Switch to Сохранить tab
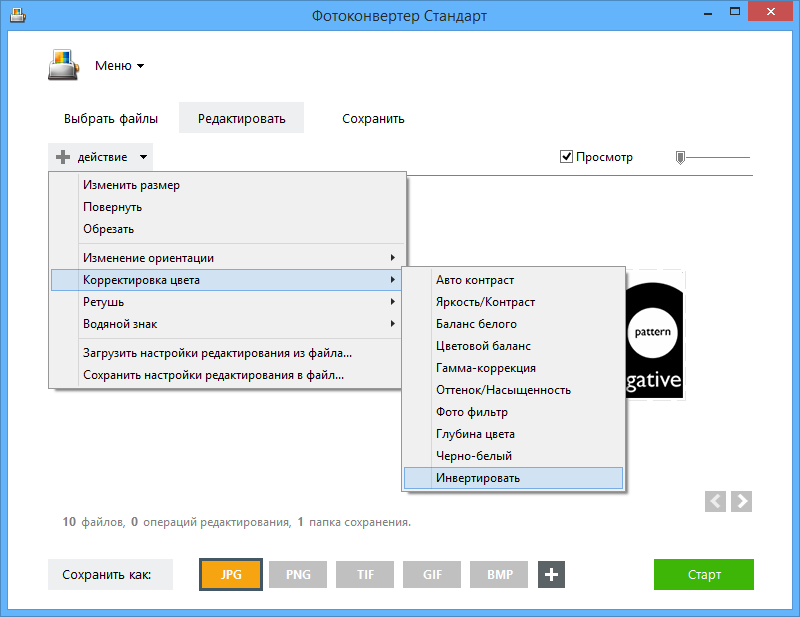This screenshot has height=617, width=800. click(373, 118)
